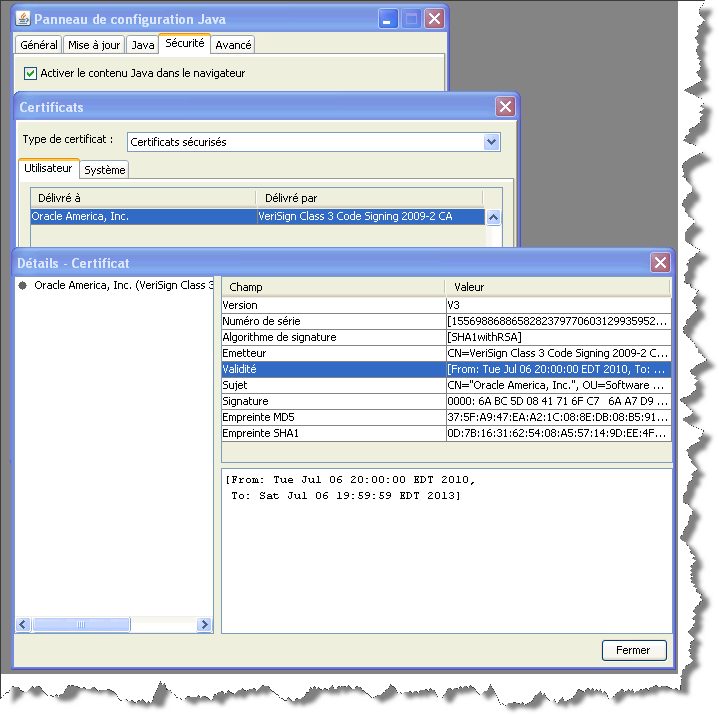Click the left arrow of the horizontal scrollbar
Screen dimensions: 719x715
tap(23, 624)
